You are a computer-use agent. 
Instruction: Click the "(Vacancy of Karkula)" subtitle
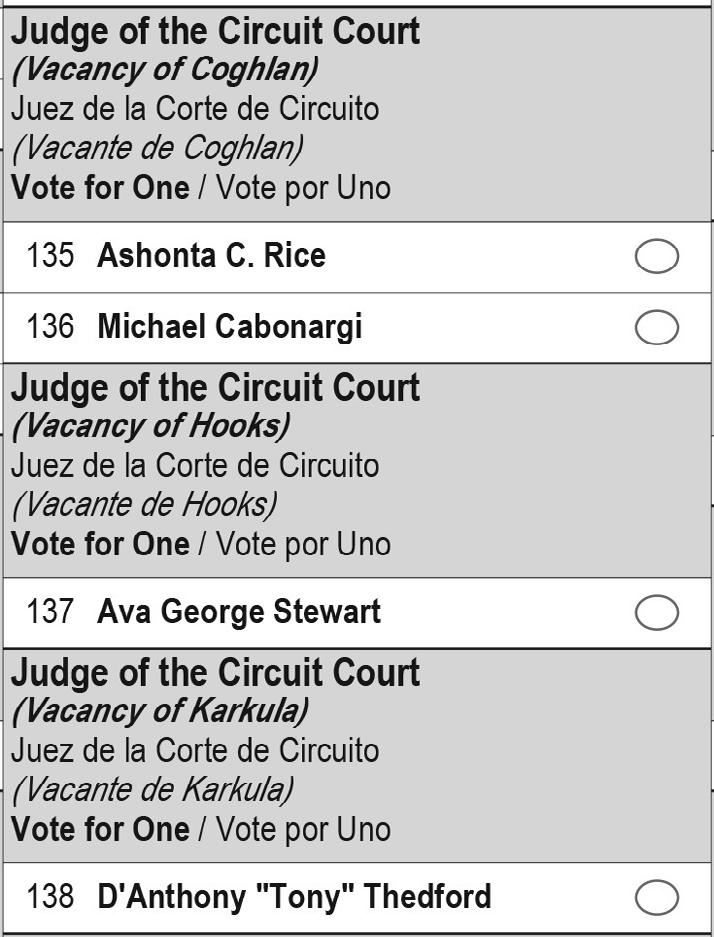160,712
